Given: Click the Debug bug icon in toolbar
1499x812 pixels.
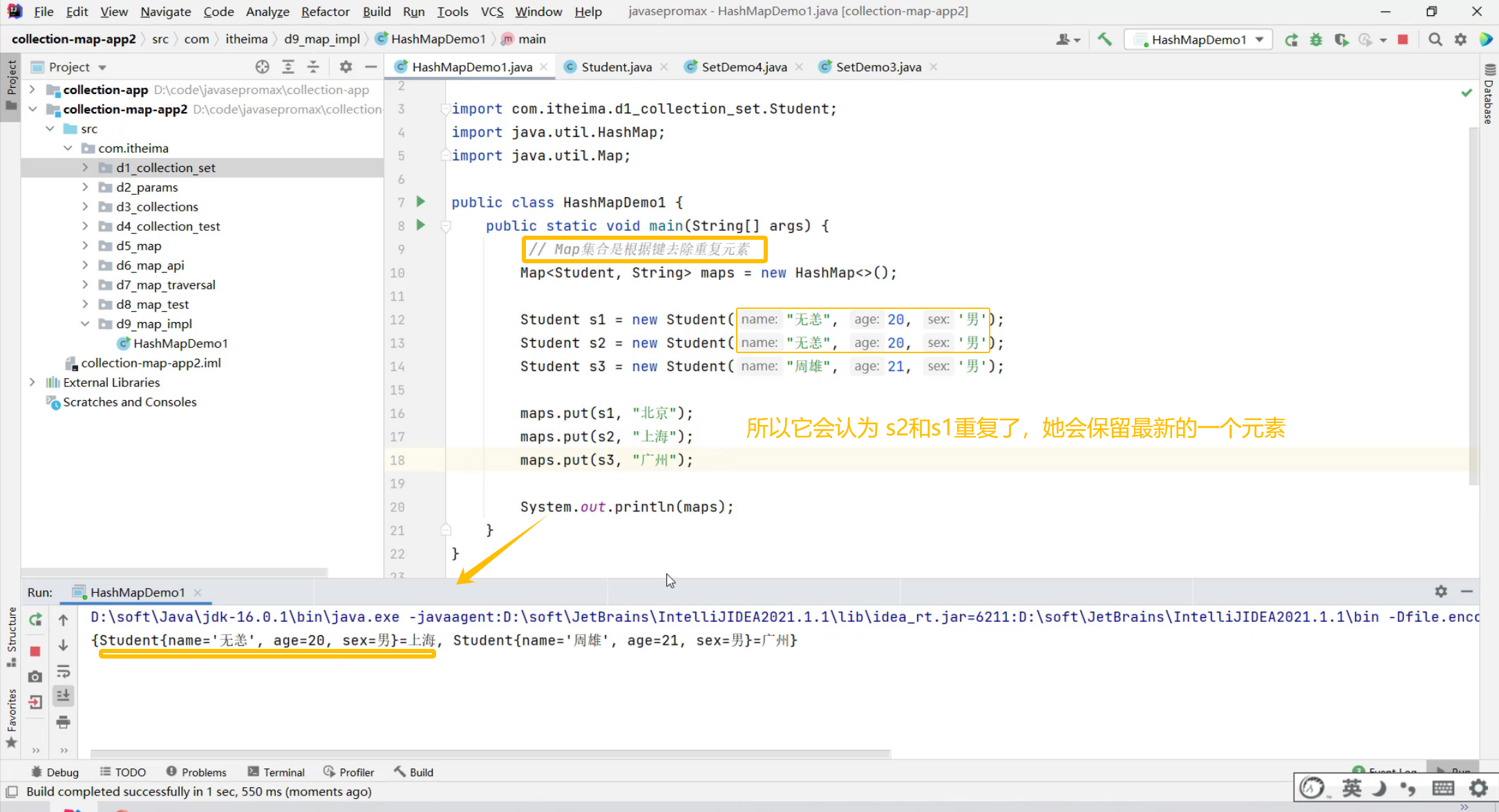Looking at the screenshot, I should 1316,39.
